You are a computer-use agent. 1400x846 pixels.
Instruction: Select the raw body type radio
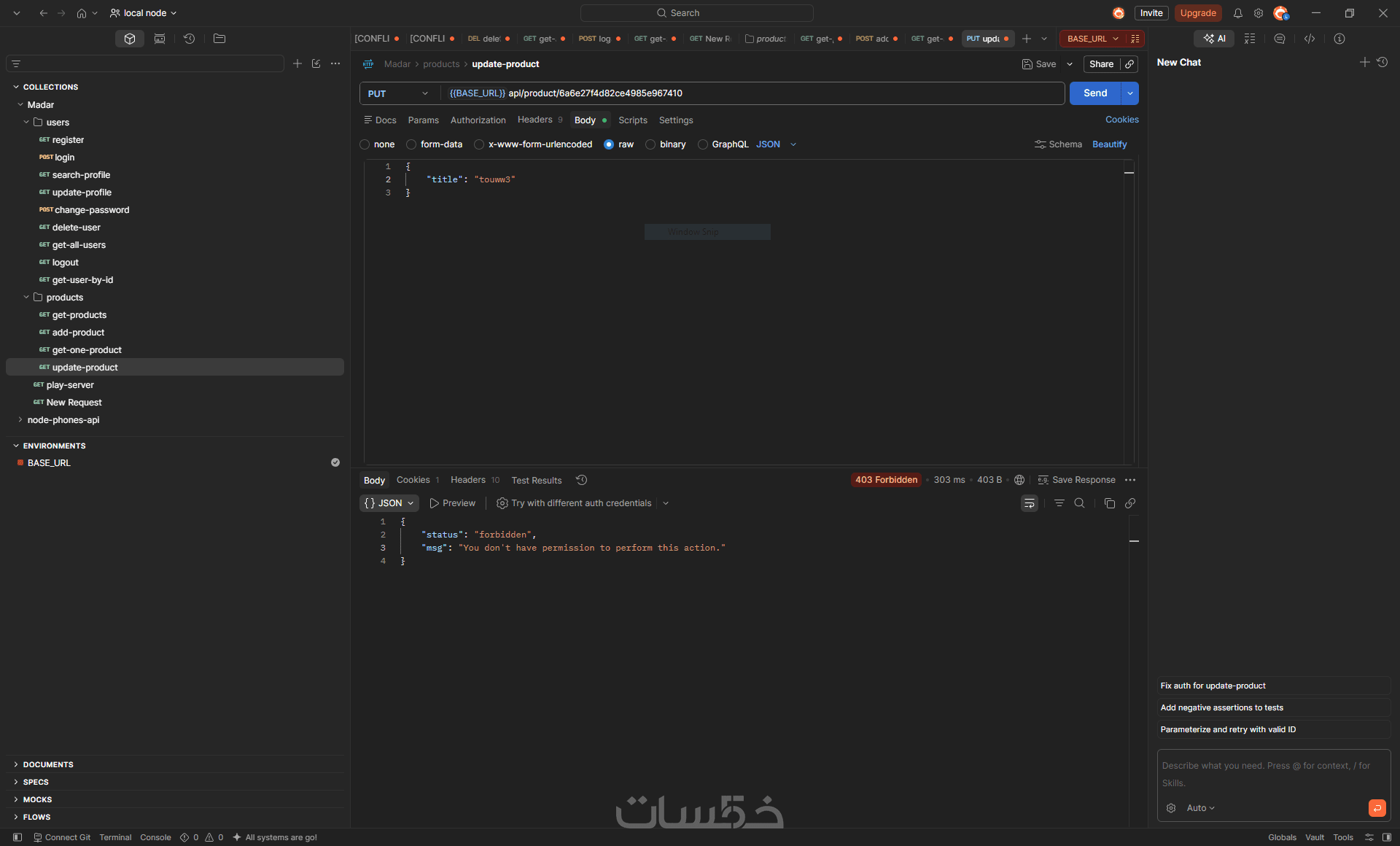point(609,144)
